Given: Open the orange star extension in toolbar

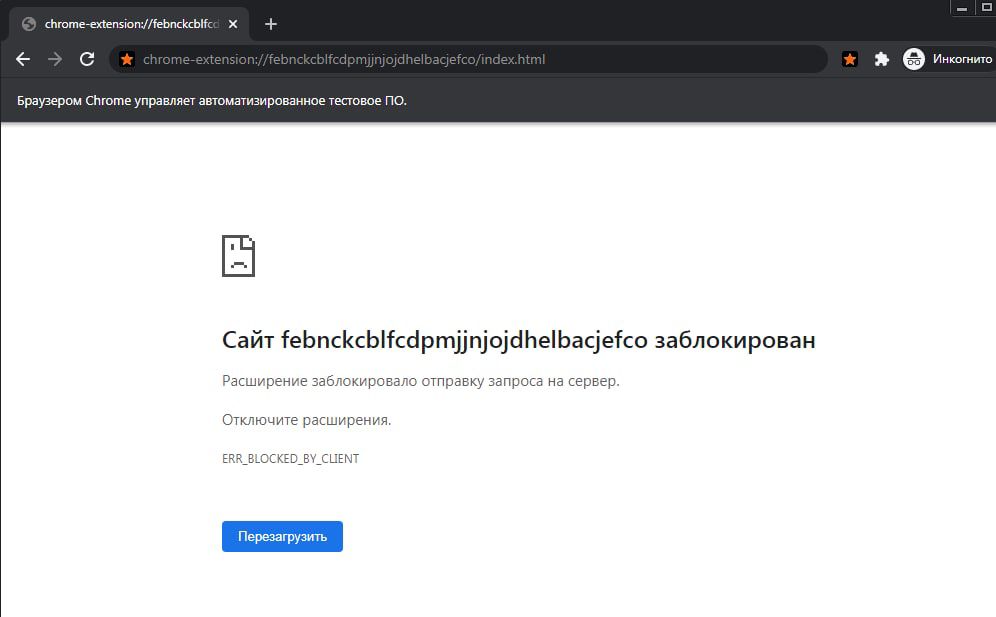Looking at the screenshot, I should pyautogui.click(x=849, y=59).
